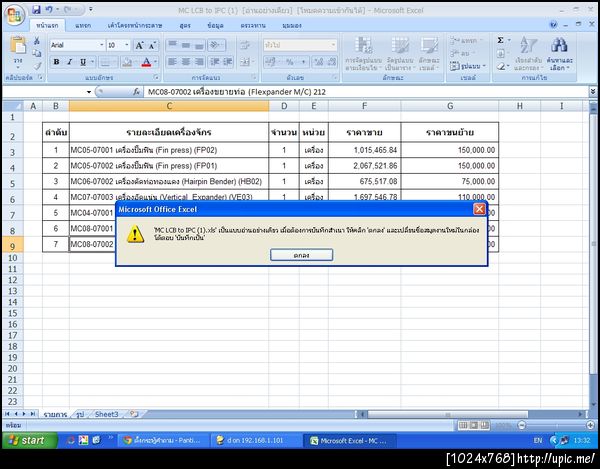Image resolution: width=600 pixels, height=469 pixels.
Task: Toggle Bold formatting button
Action: point(56,62)
